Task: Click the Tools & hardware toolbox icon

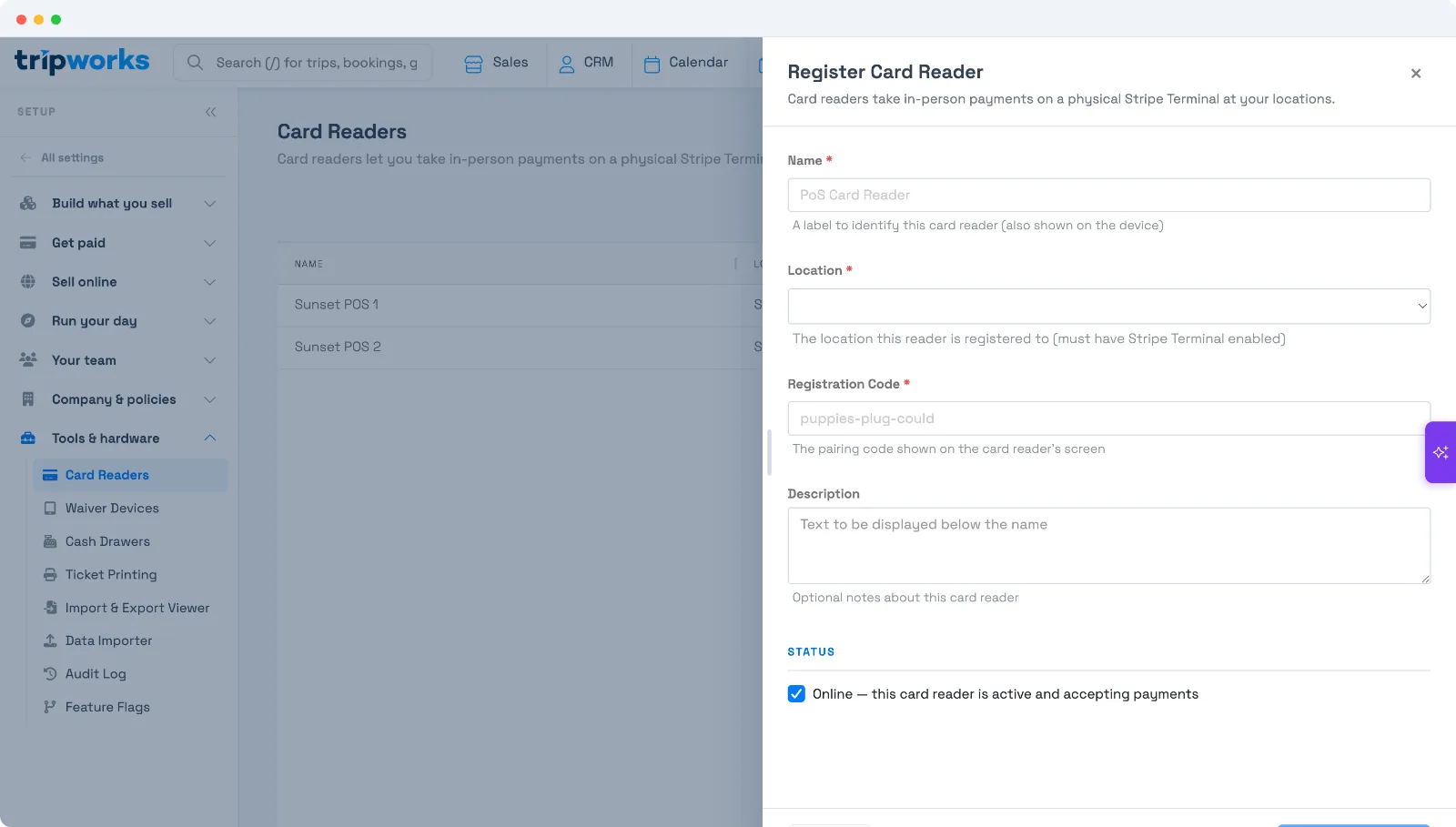Action: 28,439
